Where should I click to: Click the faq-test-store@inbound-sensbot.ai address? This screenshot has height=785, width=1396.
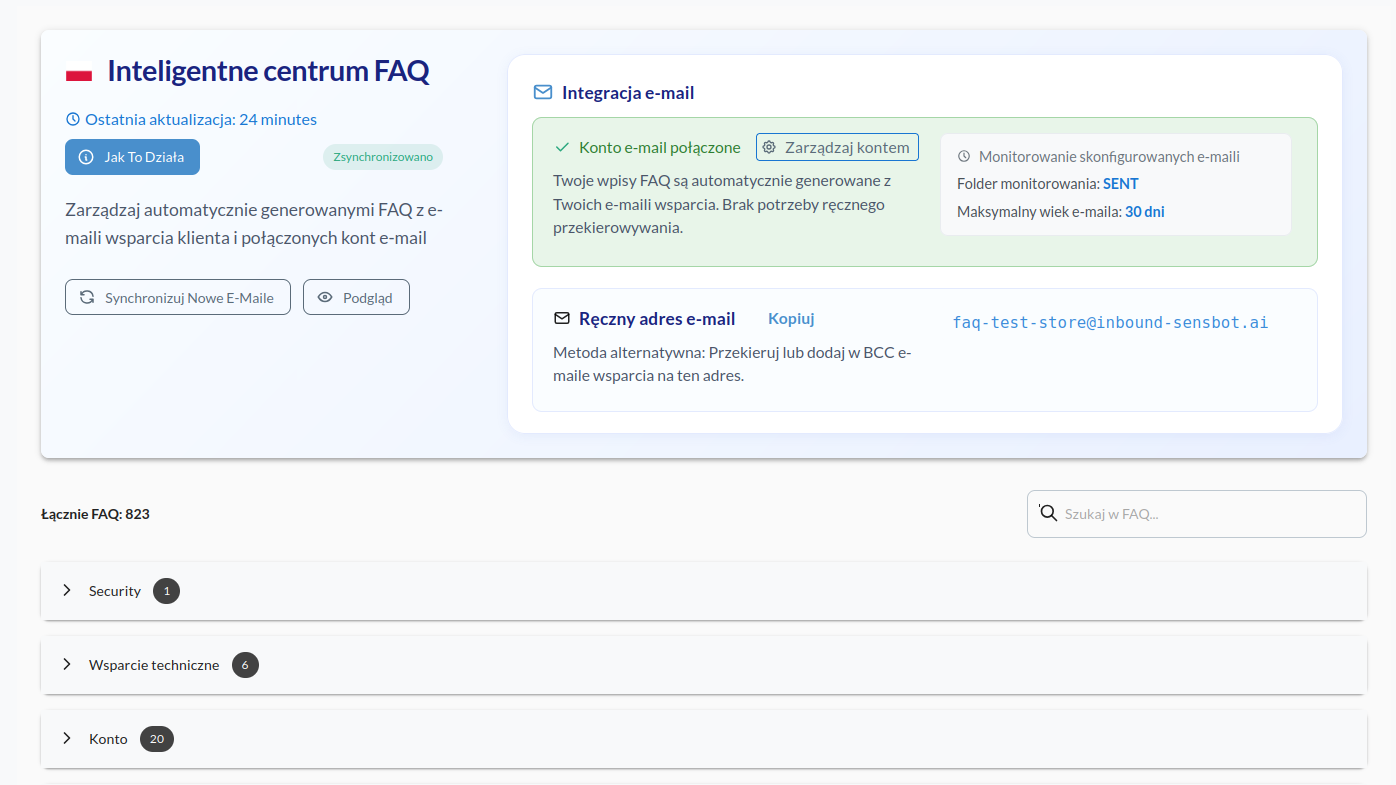click(1110, 322)
